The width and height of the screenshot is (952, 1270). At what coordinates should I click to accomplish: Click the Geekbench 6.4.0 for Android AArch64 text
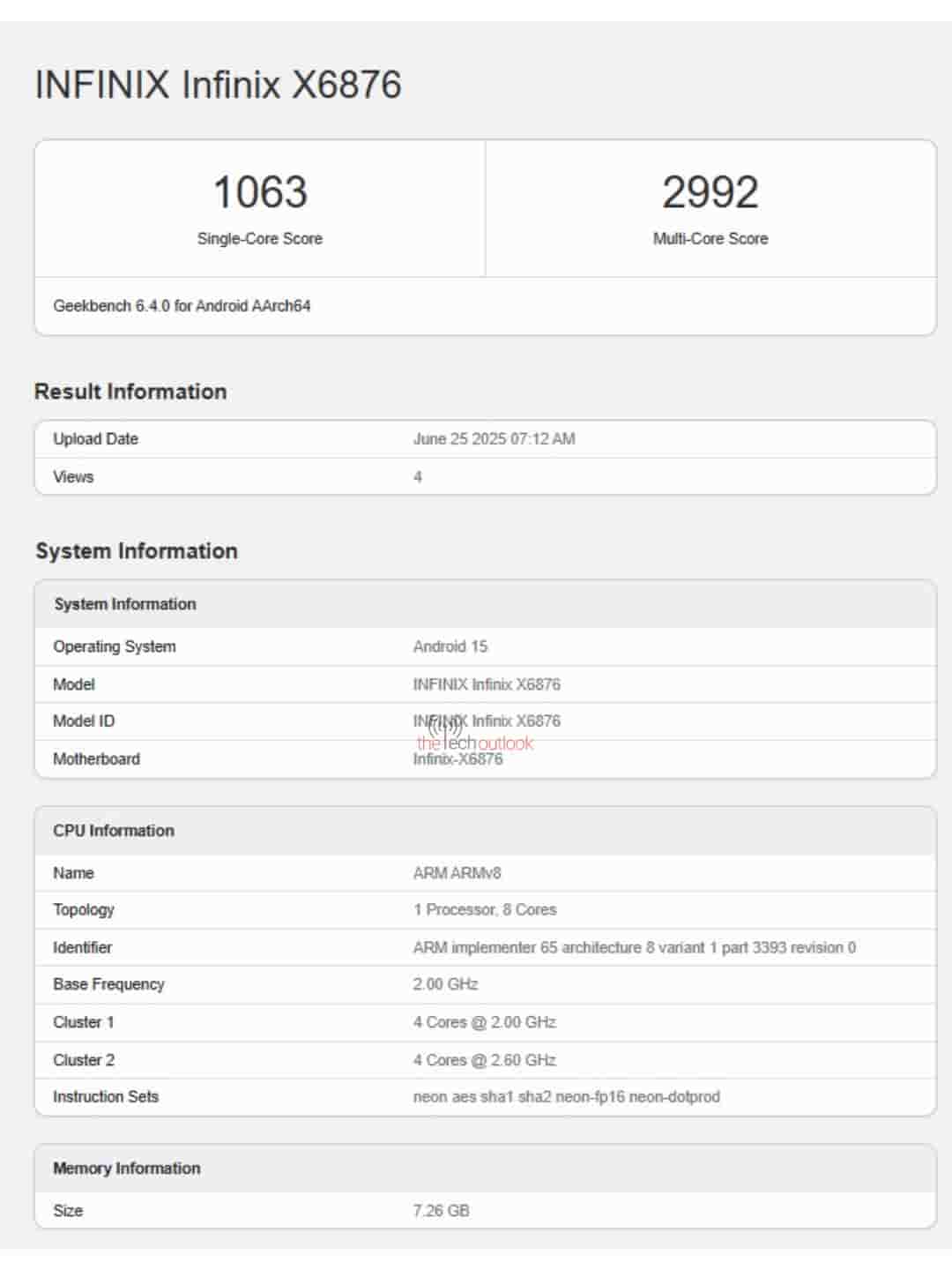182,306
